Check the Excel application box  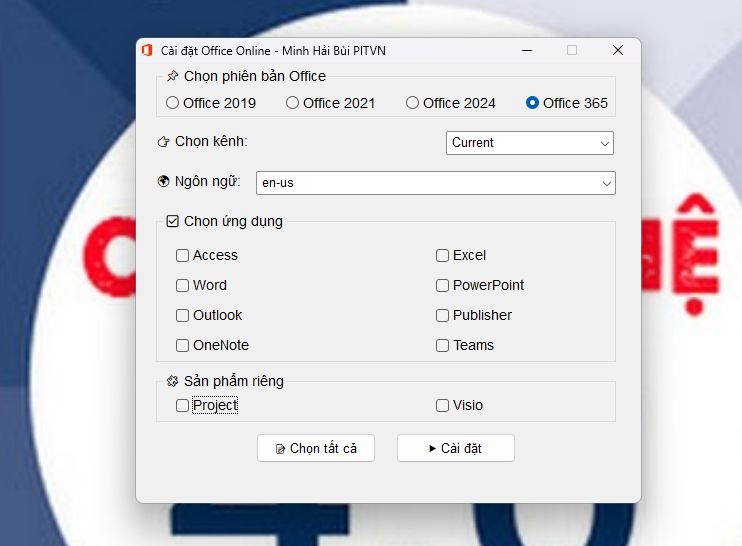click(x=443, y=256)
